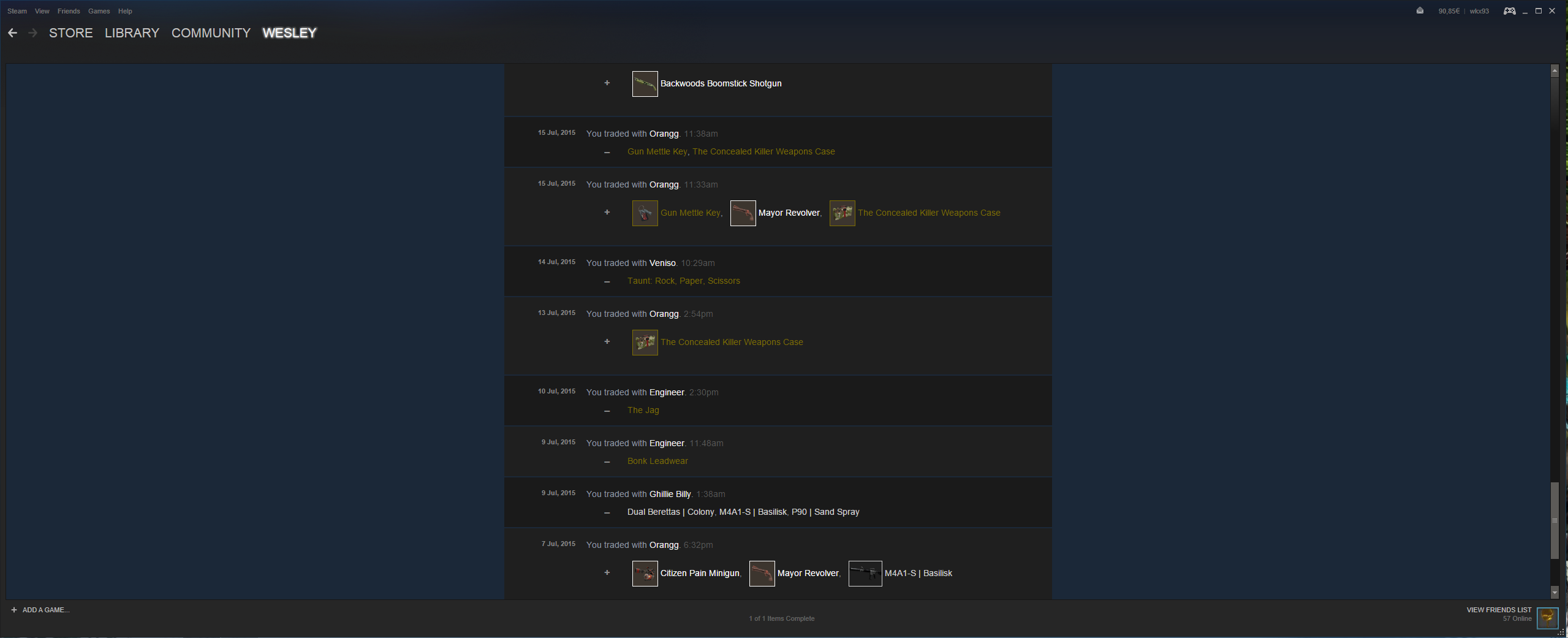Viewport: 1568px width, 638px height.
Task: Open Veniso's profile link
Action: click(x=662, y=263)
